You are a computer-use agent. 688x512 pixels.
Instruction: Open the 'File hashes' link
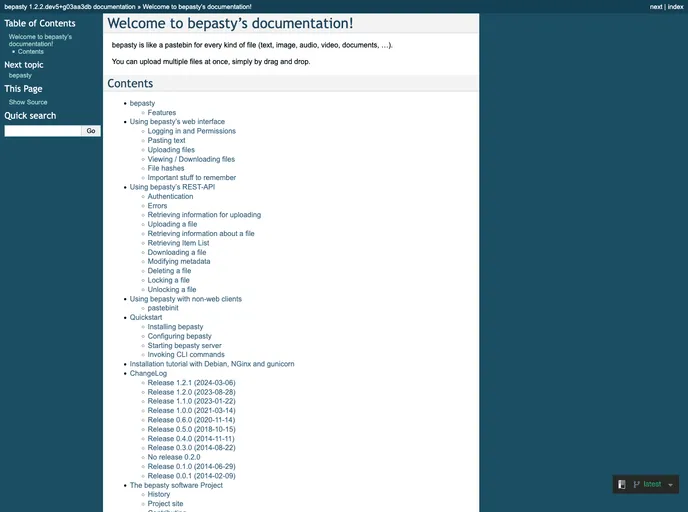pyautogui.click(x=166, y=168)
